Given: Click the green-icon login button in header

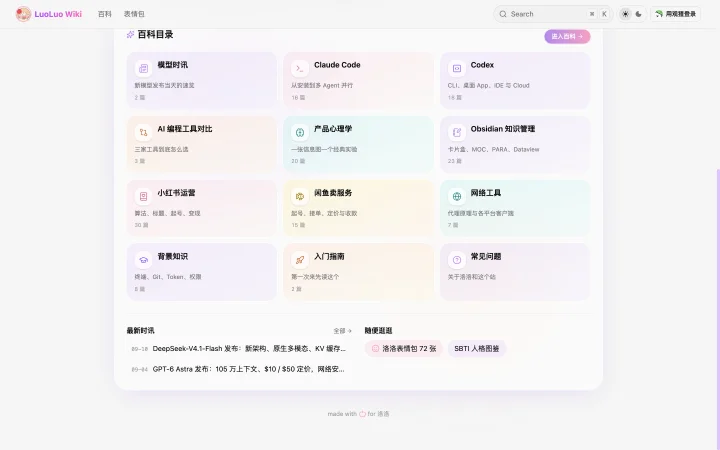Looking at the screenshot, I should coord(675,14).
